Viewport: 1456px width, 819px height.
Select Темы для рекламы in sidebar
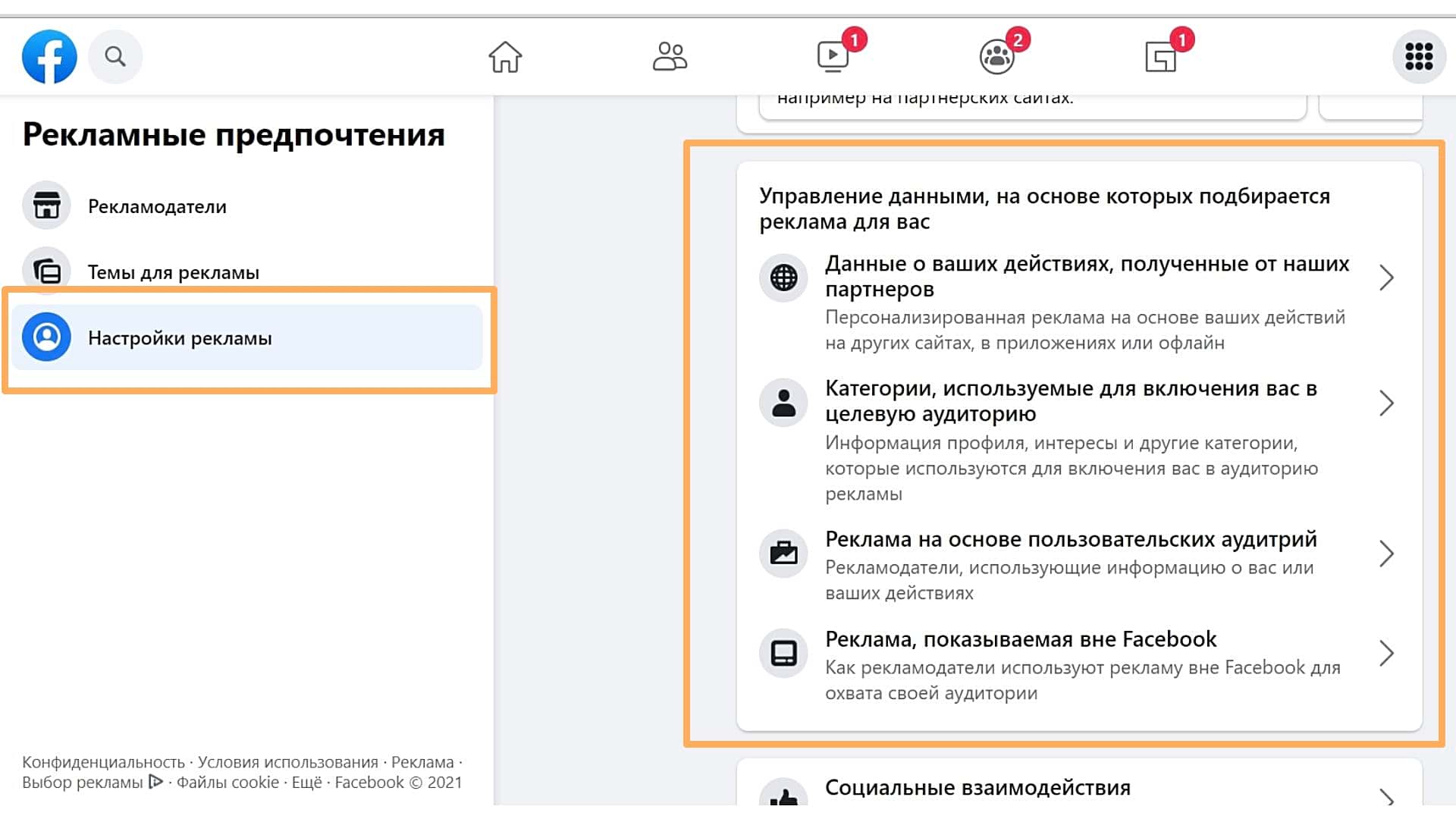[173, 272]
